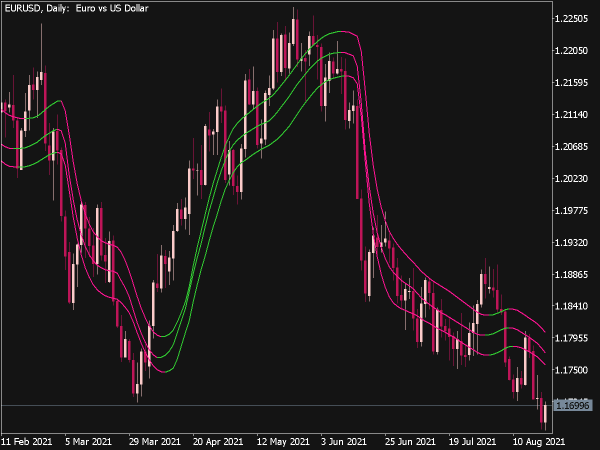Screen dimensions: 600x450
Task: Click the 1.19775 price level label
Action: click(x=571, y=210)
